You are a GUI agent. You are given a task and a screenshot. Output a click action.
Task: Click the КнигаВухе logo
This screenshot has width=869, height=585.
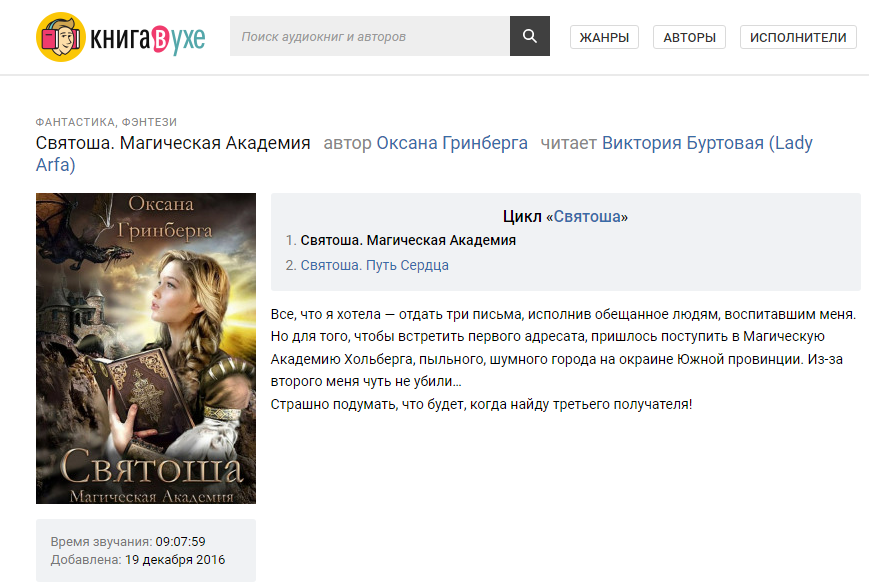pyautogui.click(x=120, y=37)
